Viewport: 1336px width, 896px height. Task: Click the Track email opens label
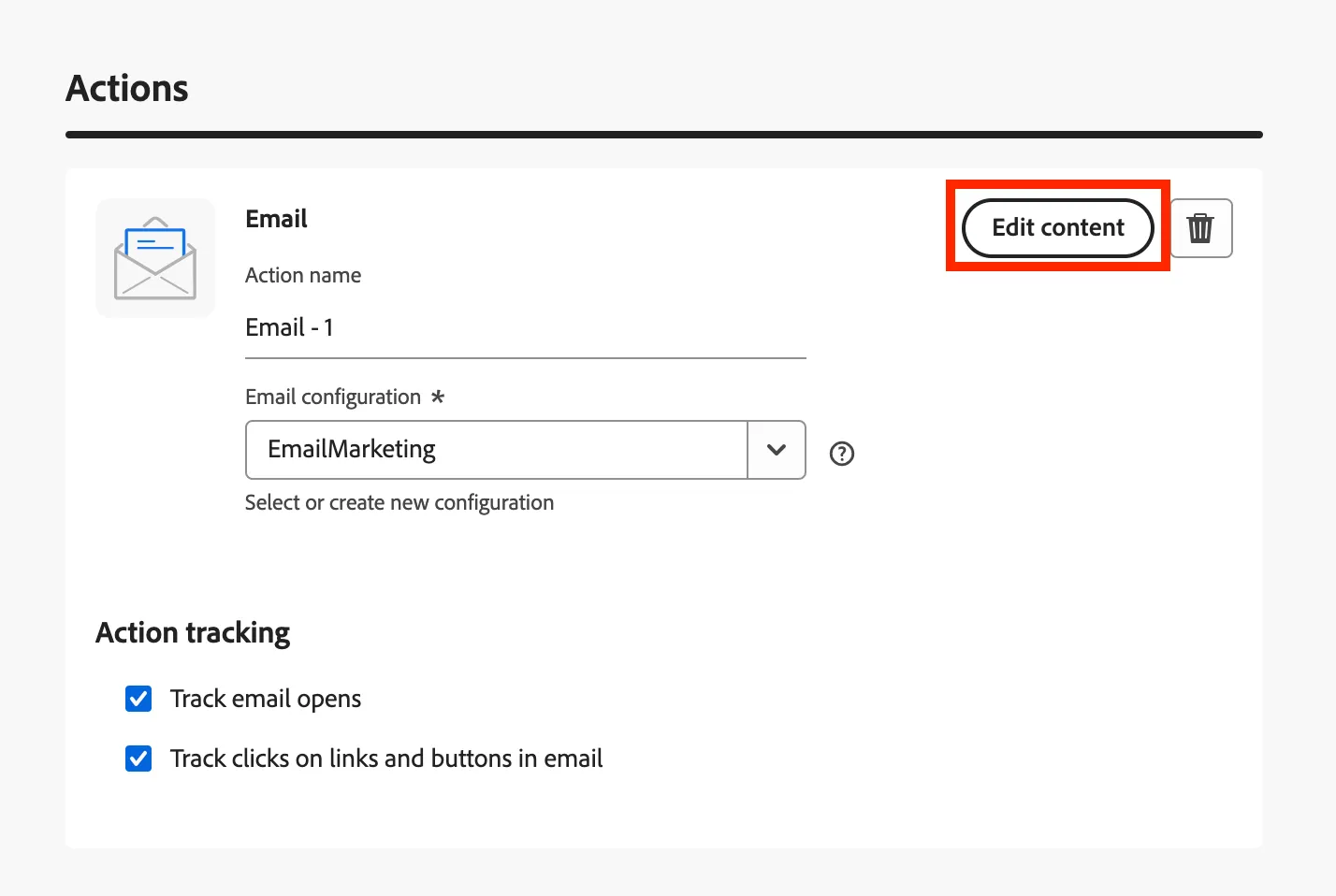[266, 700]
